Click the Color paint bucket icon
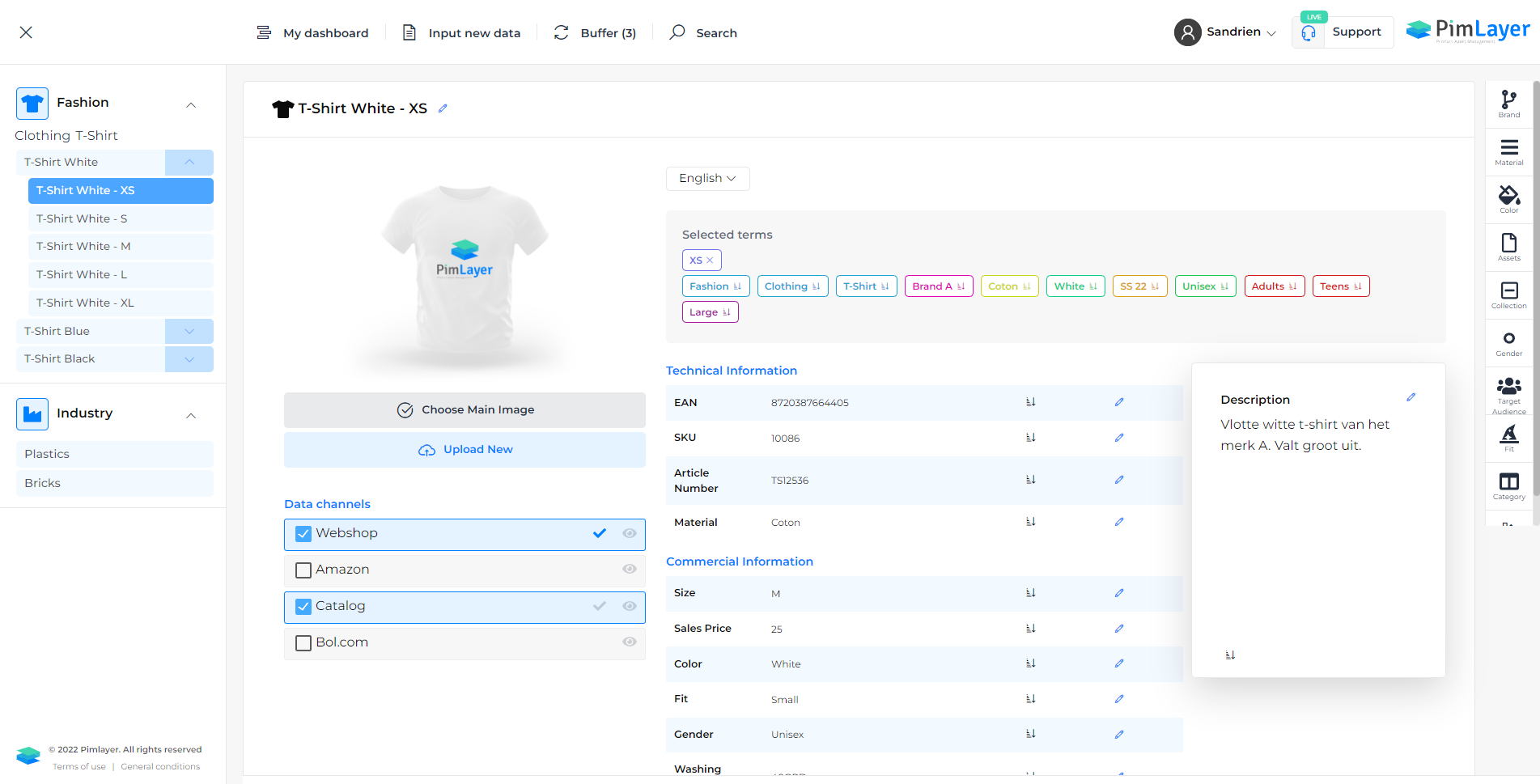1540x784 pixels. [x=1508, y=198]
